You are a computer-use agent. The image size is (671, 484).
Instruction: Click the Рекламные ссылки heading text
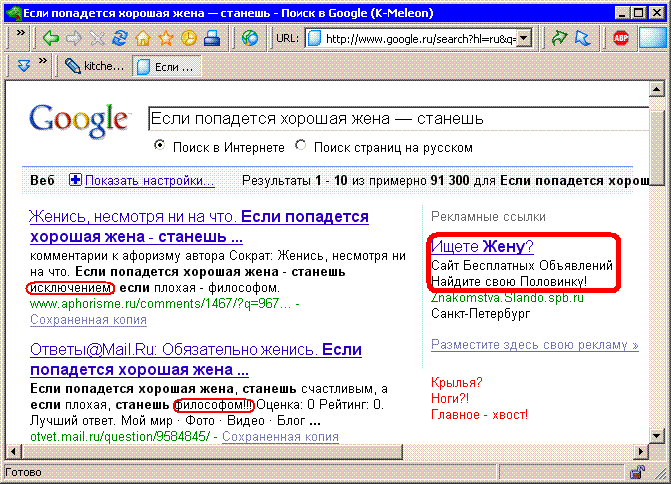[488, 217]
